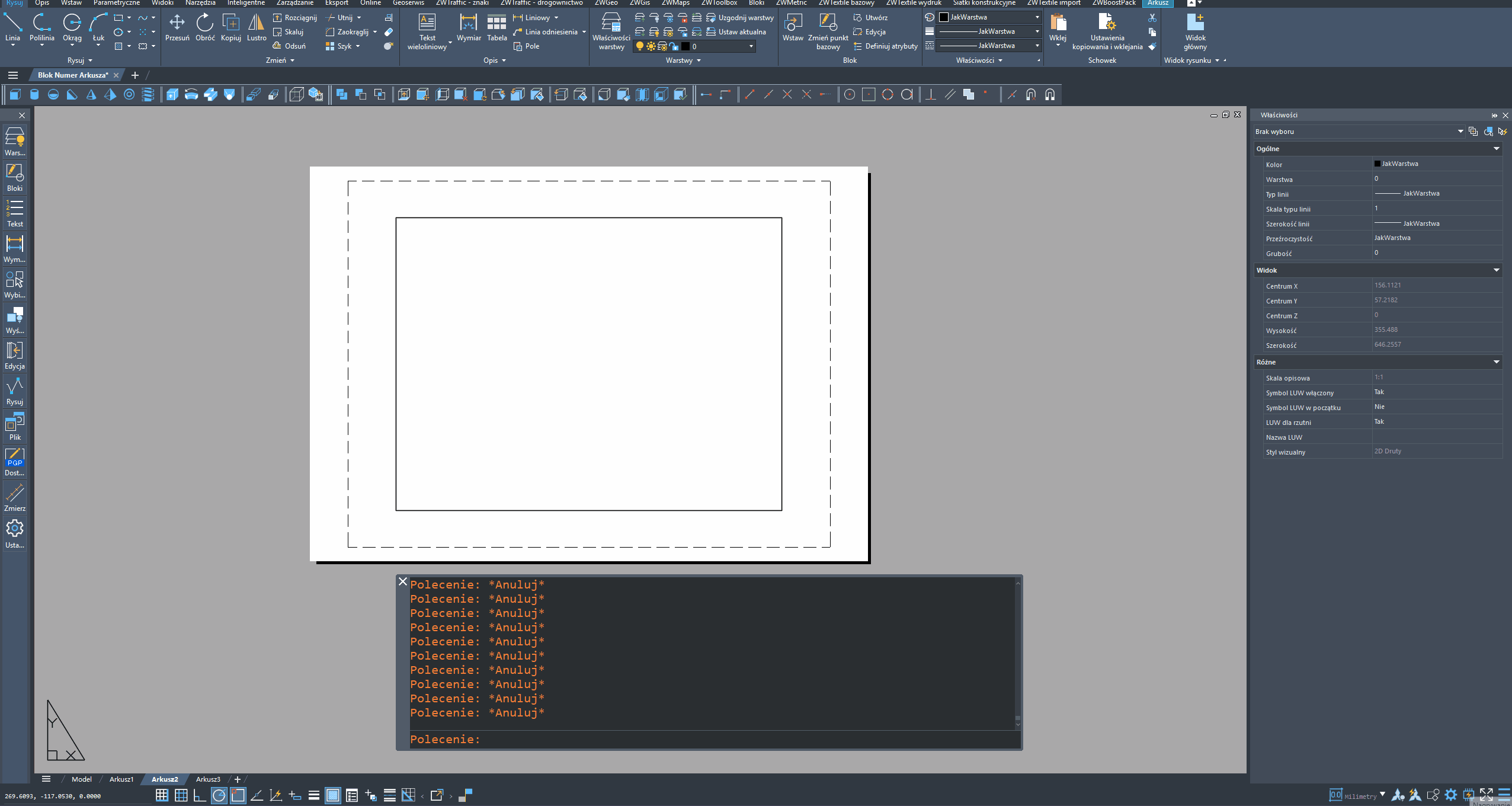
Task: Click the Polecenie command input line
Action: pos(715,739)
